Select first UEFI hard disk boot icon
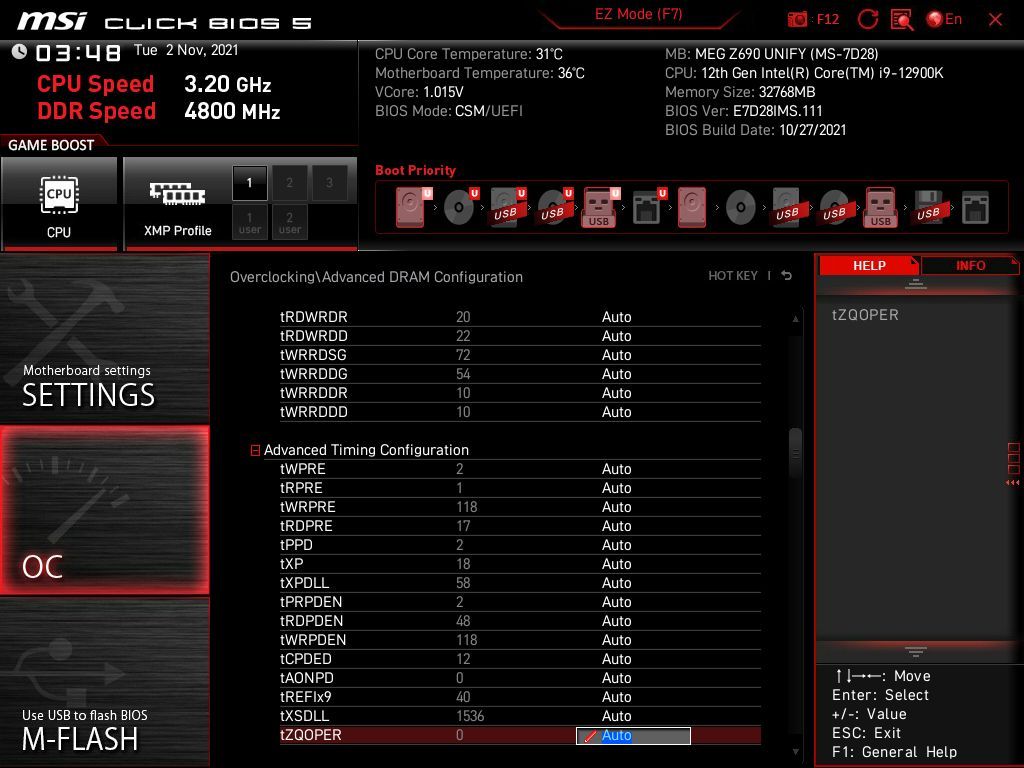The width and height of the screenshot is (1024, 768). point(413,207)
